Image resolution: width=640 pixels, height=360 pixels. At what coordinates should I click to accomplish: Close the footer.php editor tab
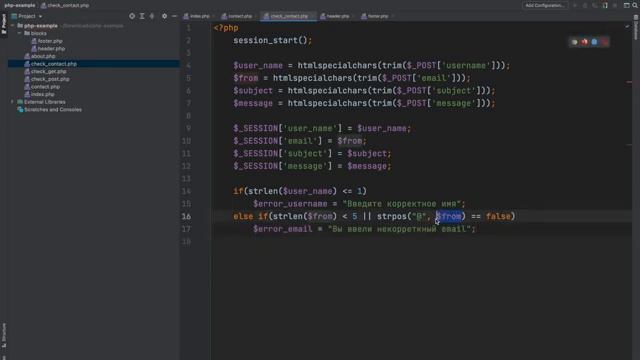392,16
